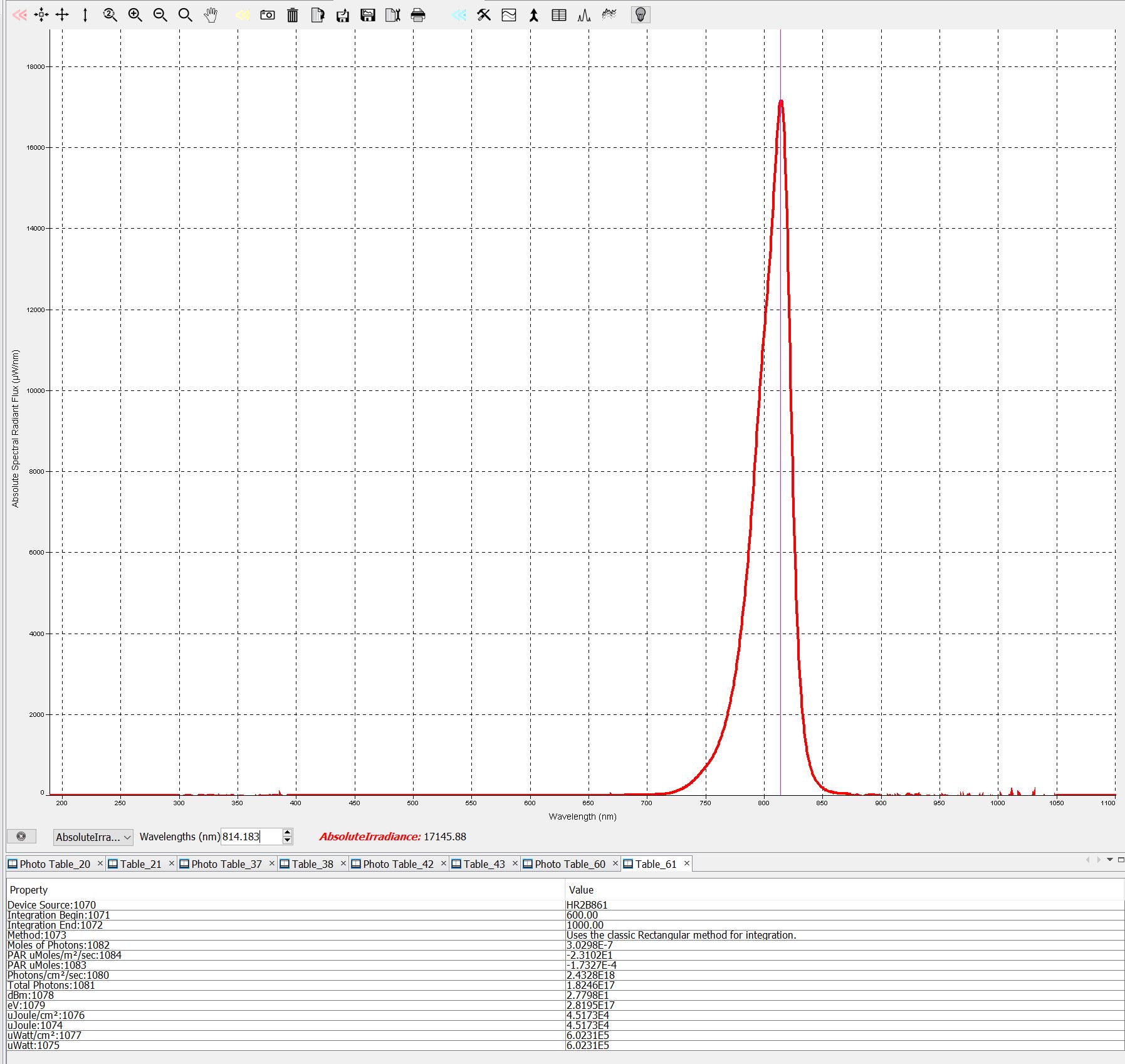1125x1064 pixels.
Task: Collapse the yellow double-arrow toolbar group
Action: (x=243, y=15)
